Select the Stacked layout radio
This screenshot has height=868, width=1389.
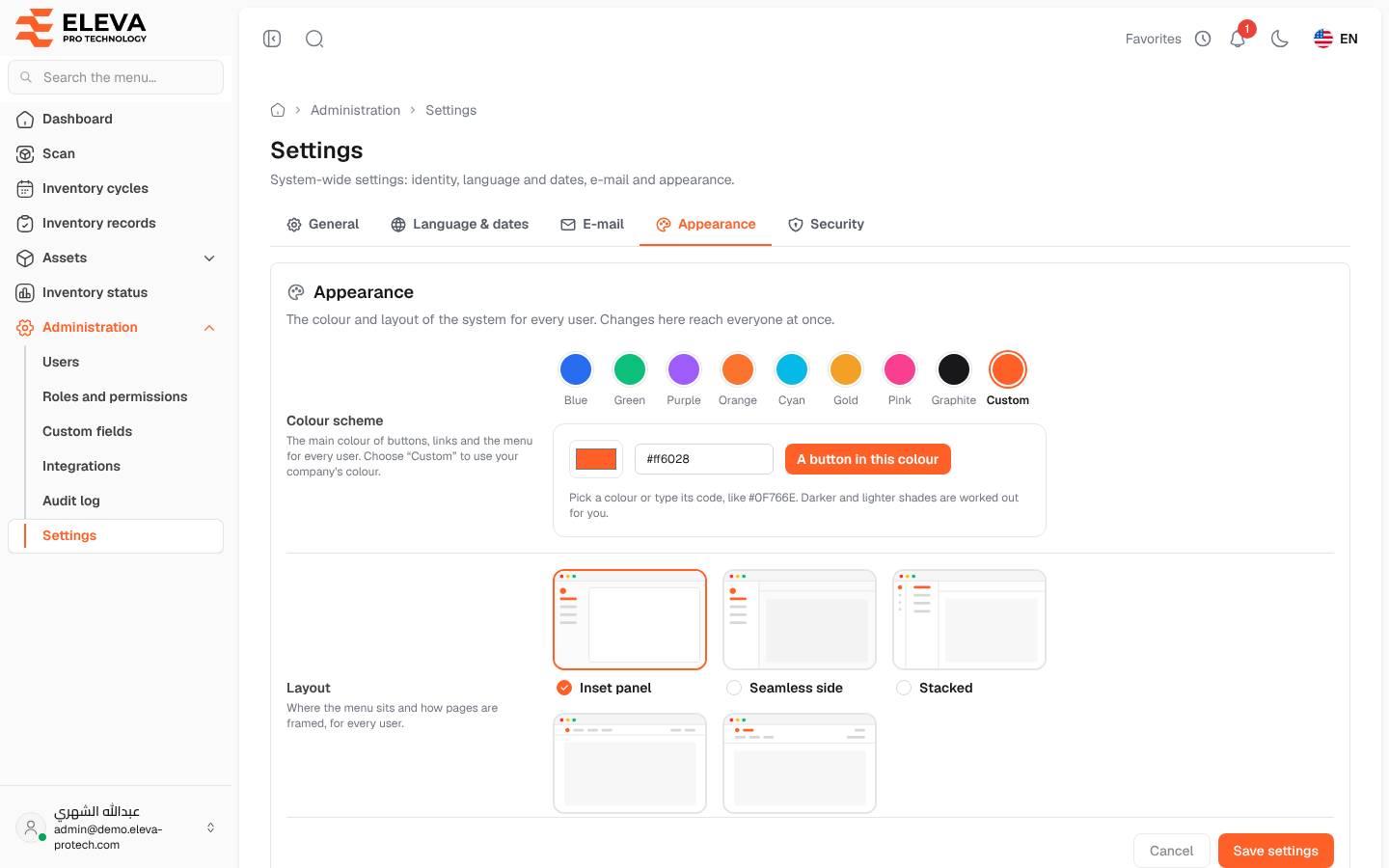click(x=904, y=688)
